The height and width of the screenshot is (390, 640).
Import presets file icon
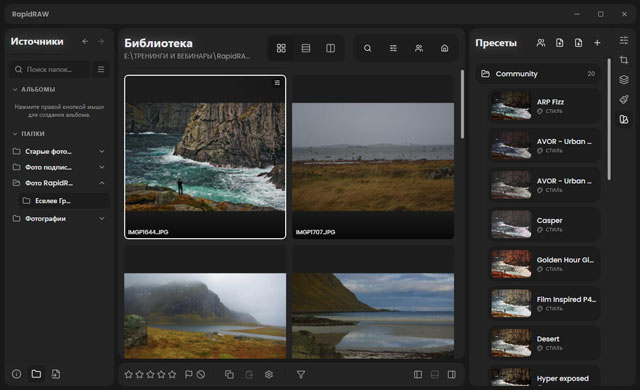560,43
